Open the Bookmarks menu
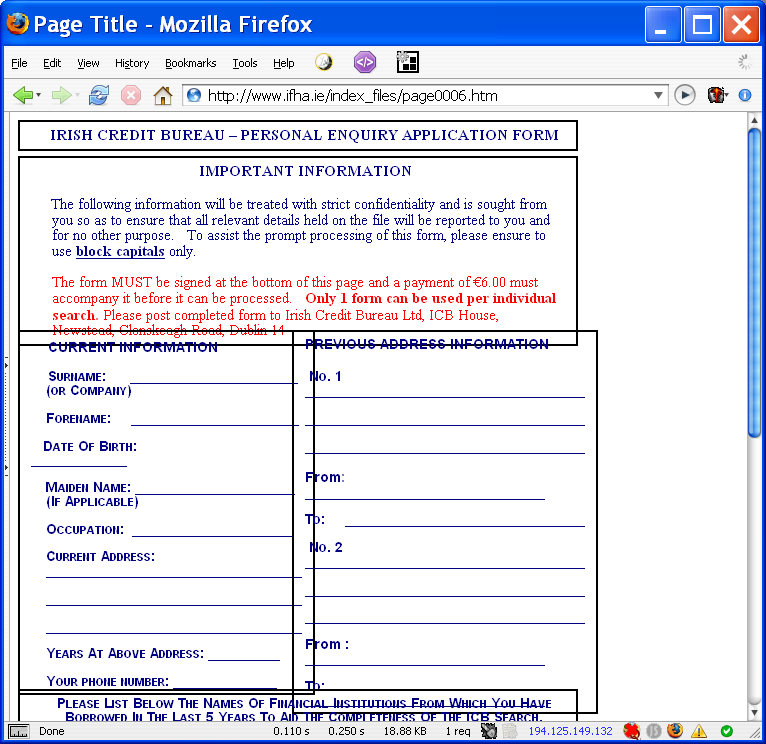The width and height of the screenshot is (766, 744). [x=191, y=63]
